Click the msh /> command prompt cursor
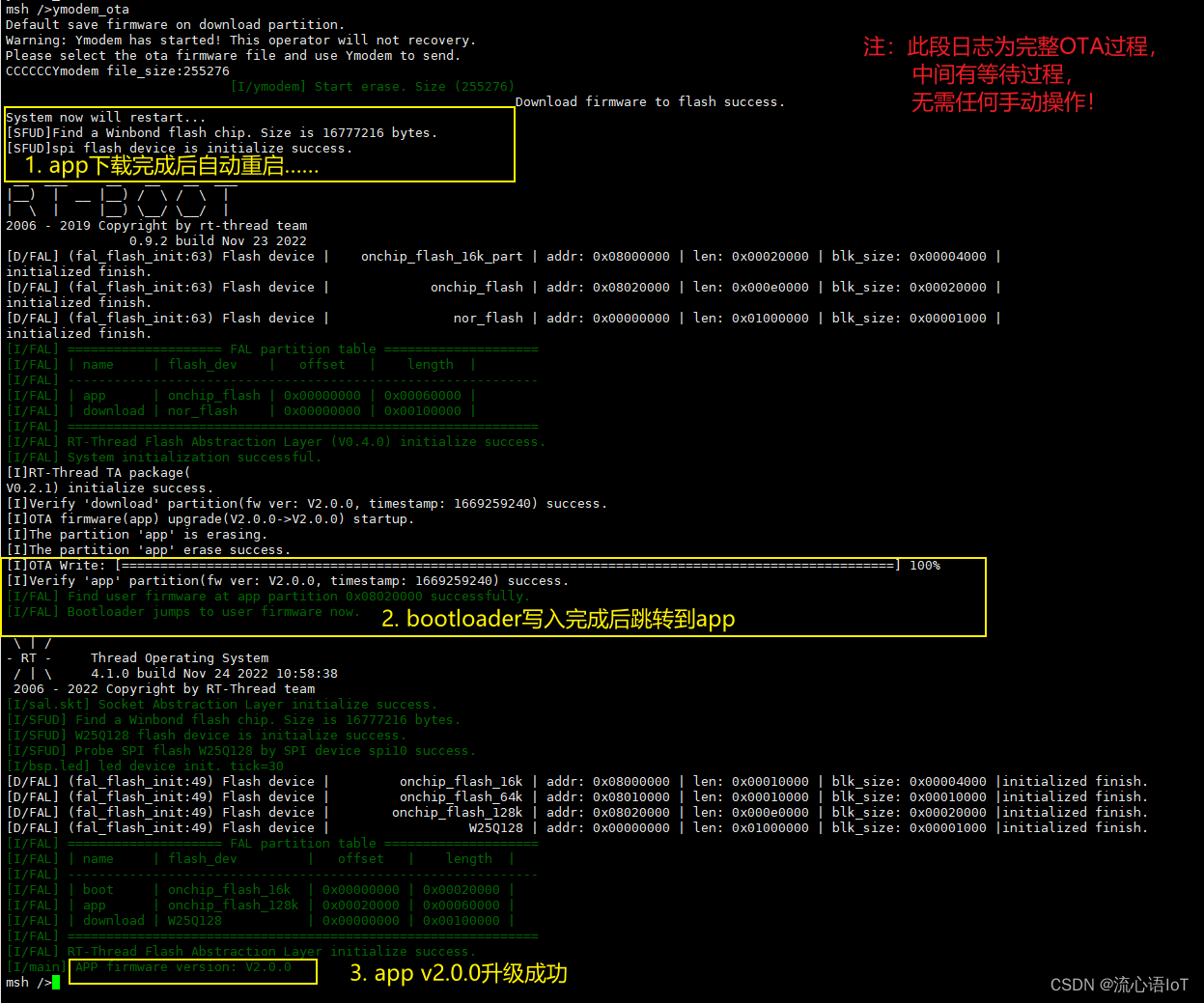Image resolution: width=1204 pixels, height=1003 pixels. pos(58,983)
